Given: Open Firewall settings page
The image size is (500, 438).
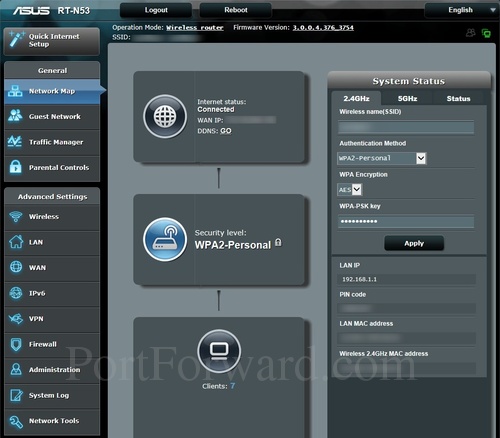Looking at the screenshot, I should pos(52,344).
